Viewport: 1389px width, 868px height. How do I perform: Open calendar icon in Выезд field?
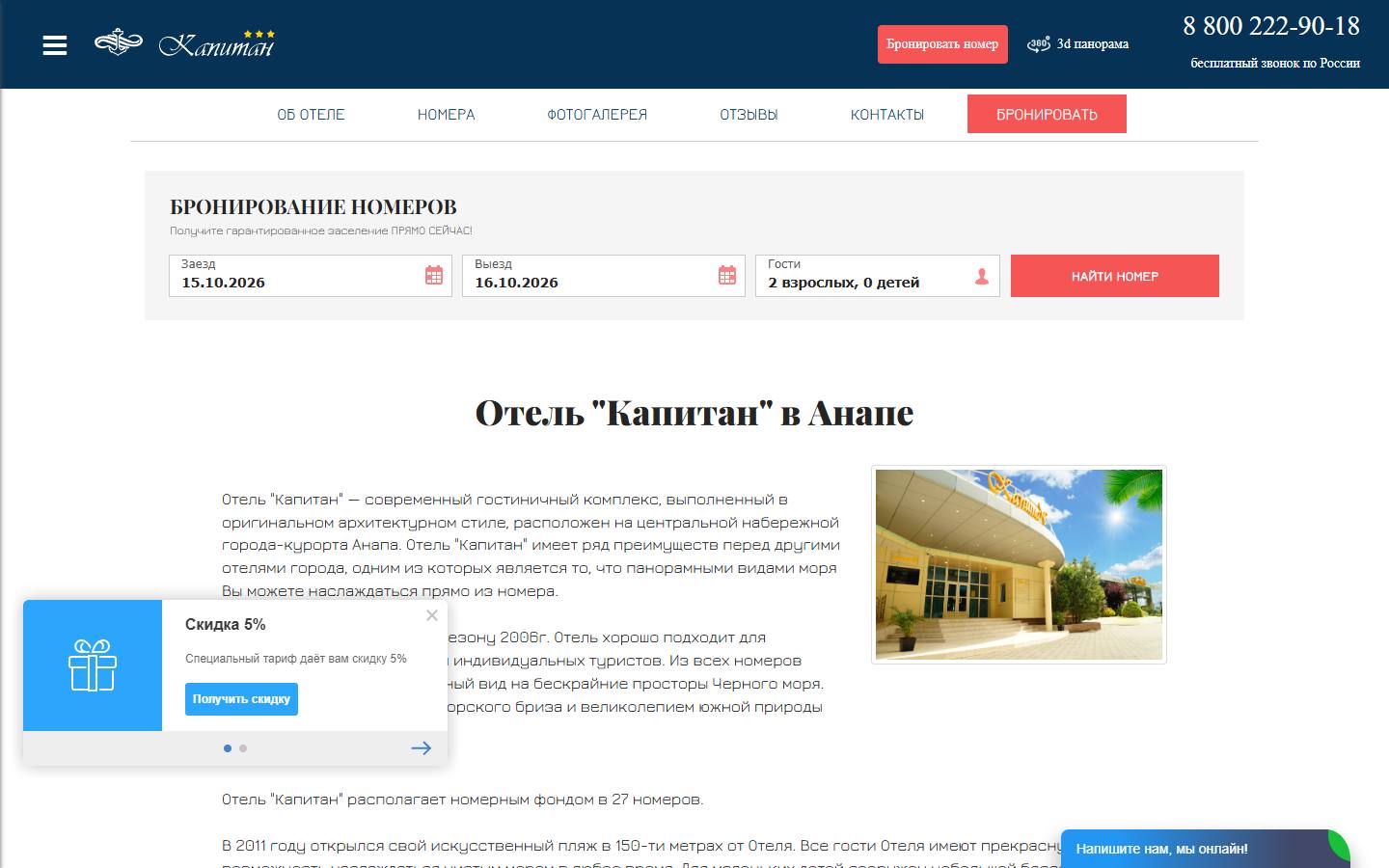coord(727,275)
